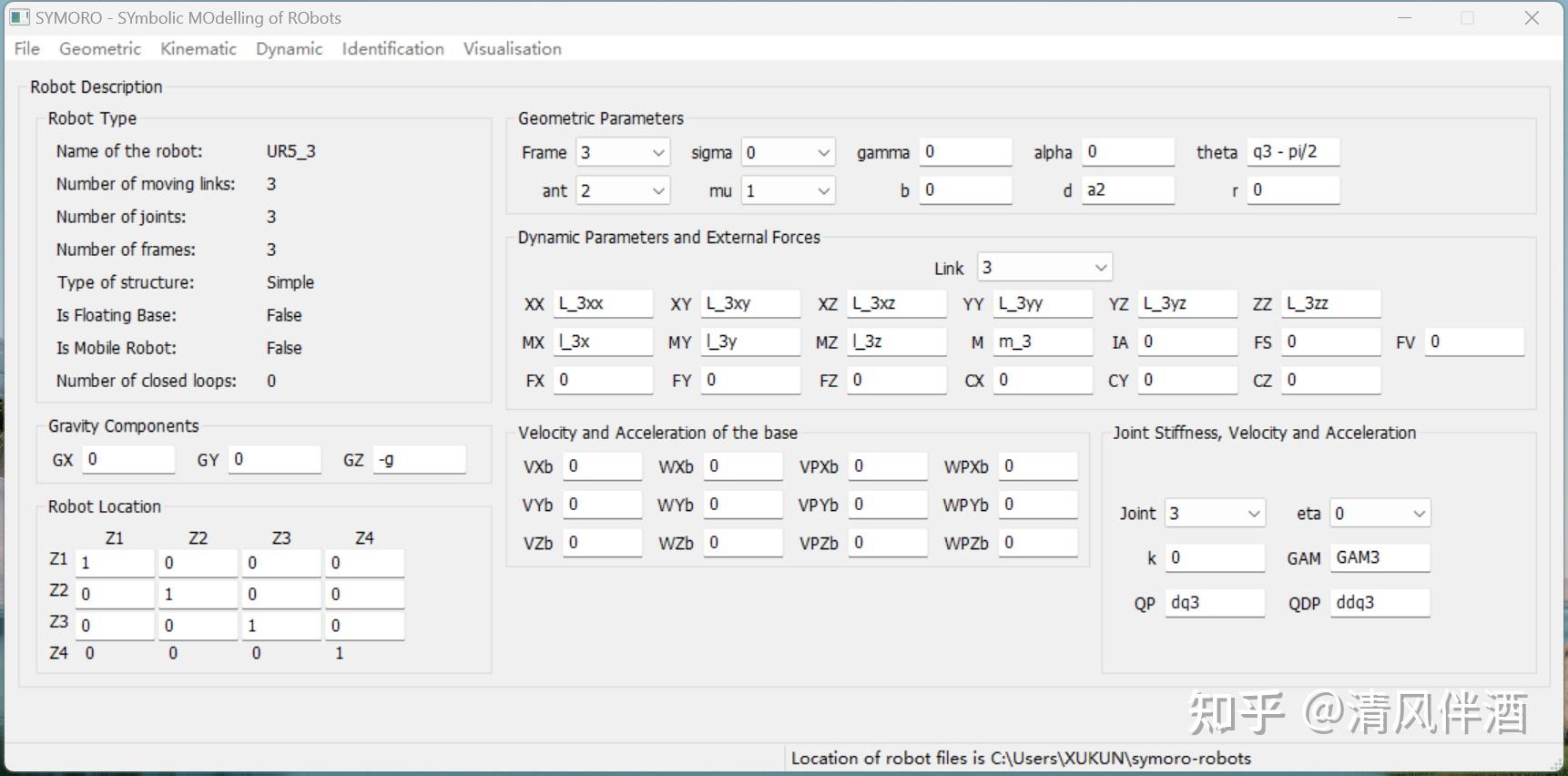Open the Joint number dropdown
Screen dimensions: 1568x776
(x=1215, y=514)
